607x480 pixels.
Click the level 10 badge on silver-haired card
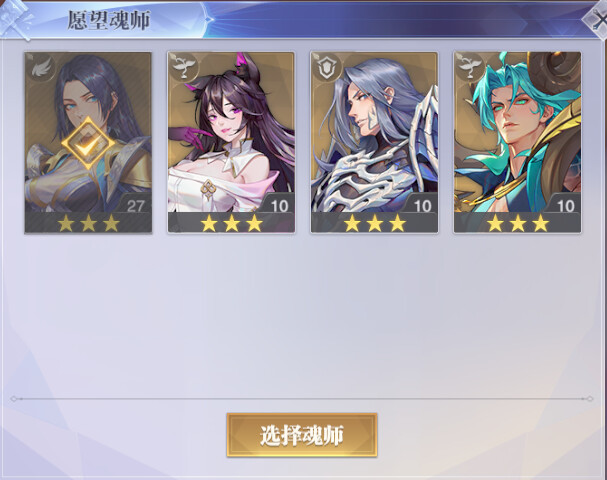click(x=422, y=206)
